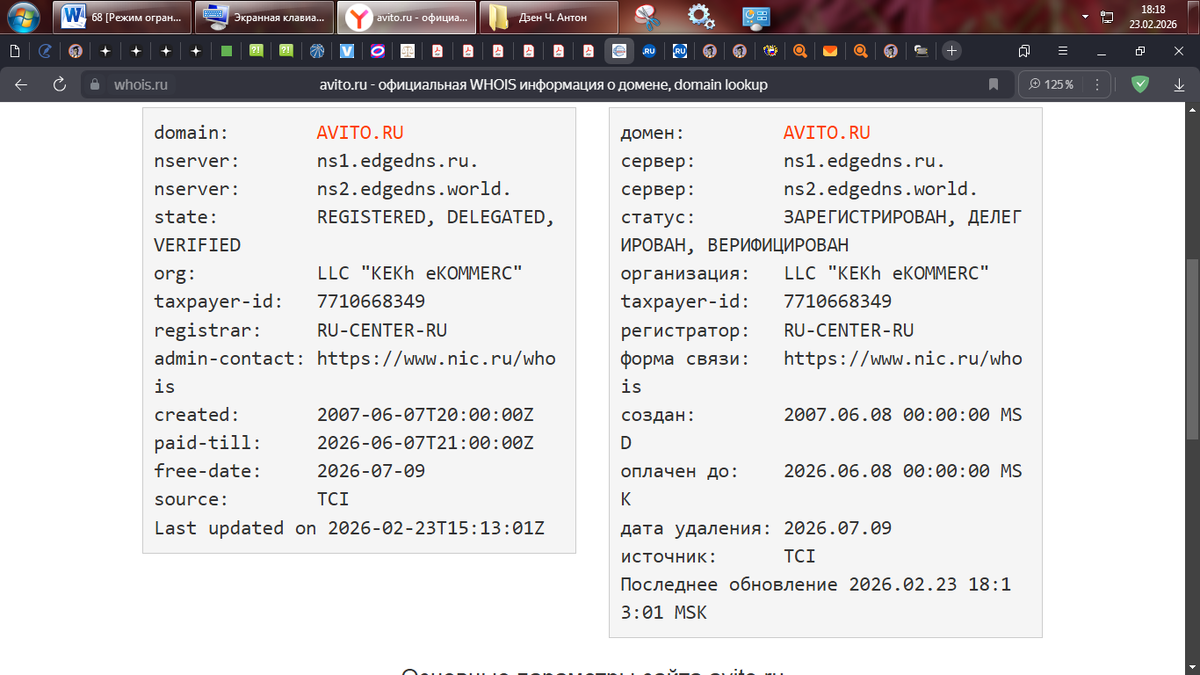This screenshot has height=675, width=1200.
Task: Switch to round blue .RU tab
Action: coord(649,50)
